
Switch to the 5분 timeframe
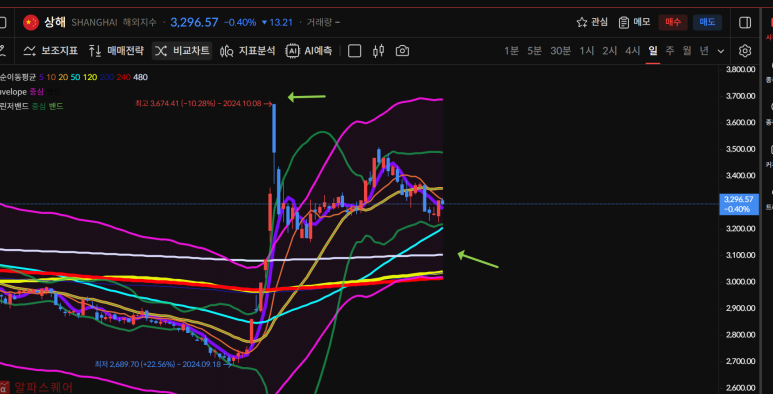tap(534, 51)
